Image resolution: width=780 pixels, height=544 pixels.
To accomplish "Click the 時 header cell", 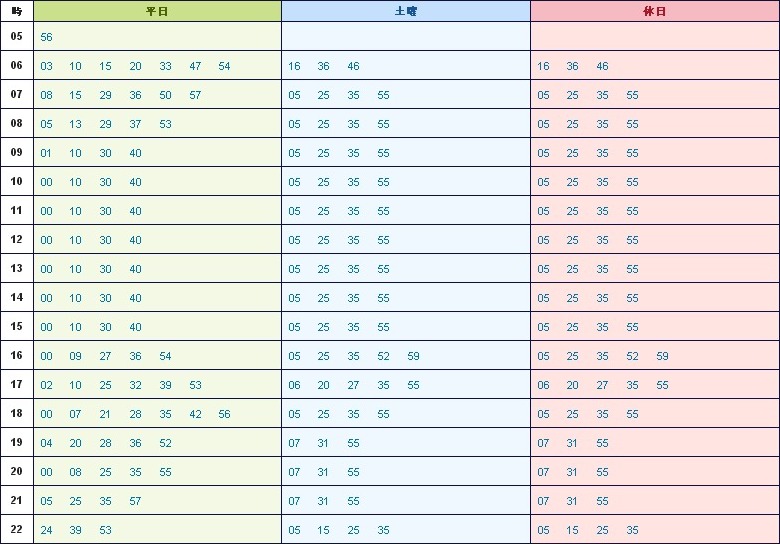I will (16, 11).
